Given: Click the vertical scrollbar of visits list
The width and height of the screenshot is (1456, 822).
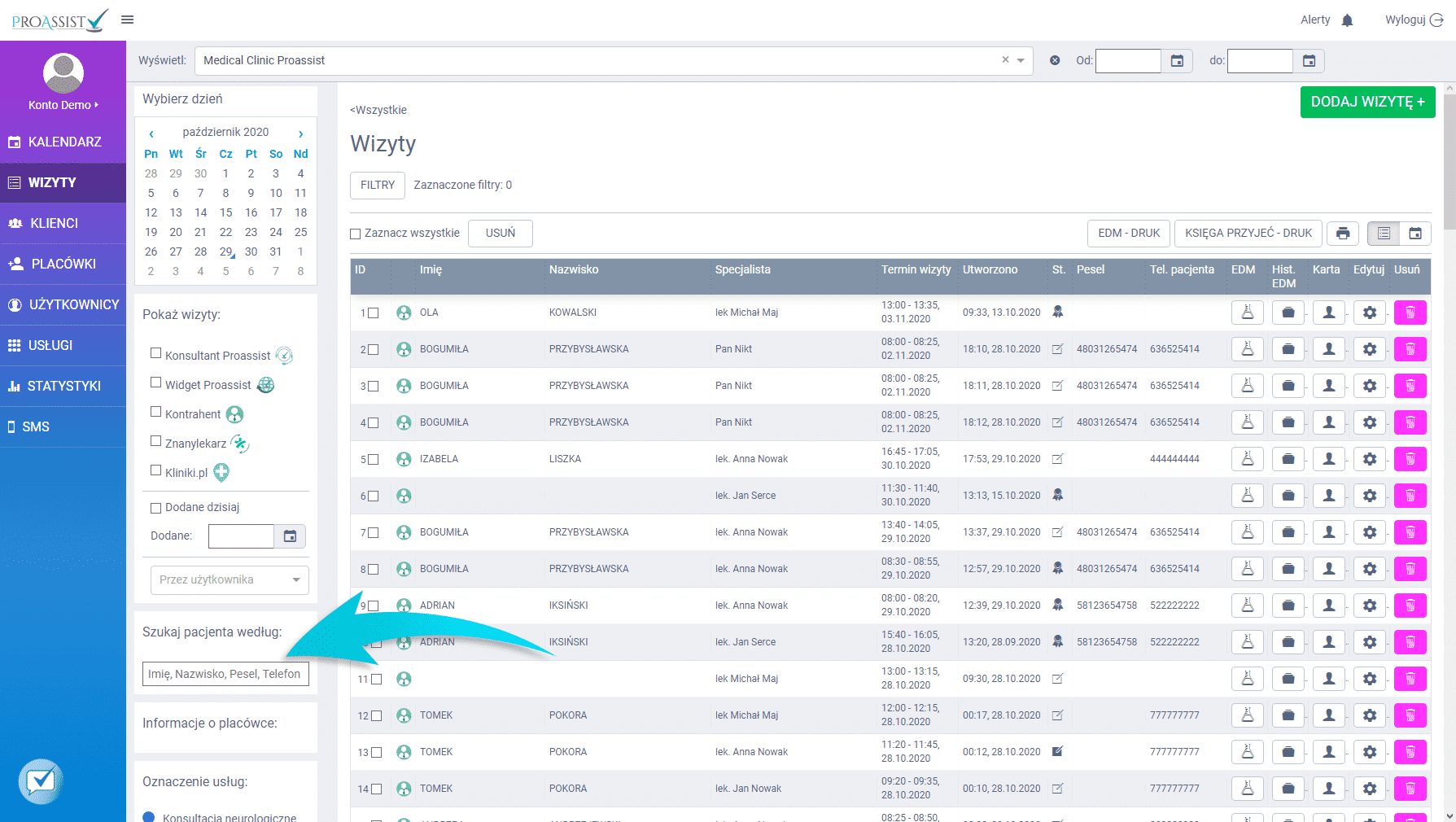Looking at the screenshot, I should pyautogui.click(x=1449, y=162).
